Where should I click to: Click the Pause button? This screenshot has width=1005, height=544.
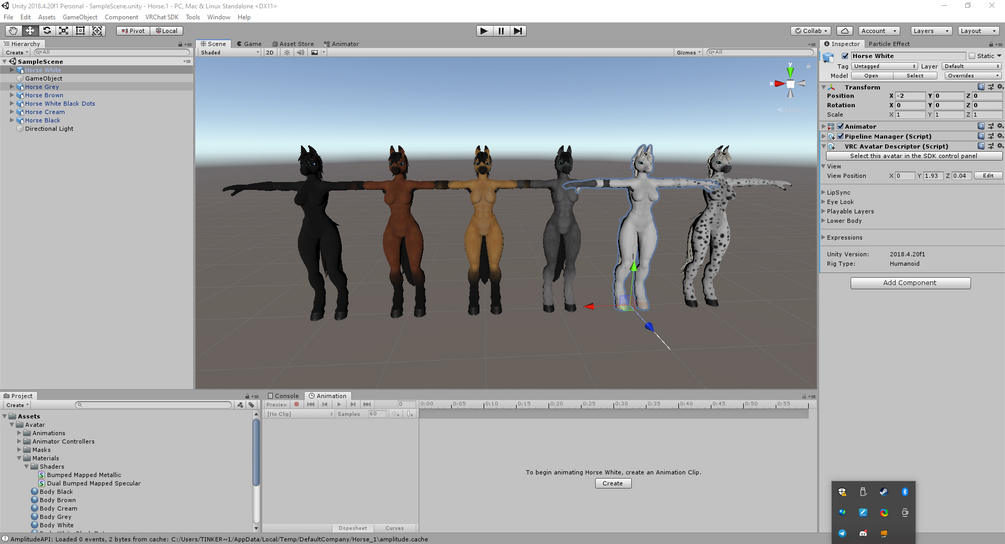pyautogui.click(x=501, y=31)
